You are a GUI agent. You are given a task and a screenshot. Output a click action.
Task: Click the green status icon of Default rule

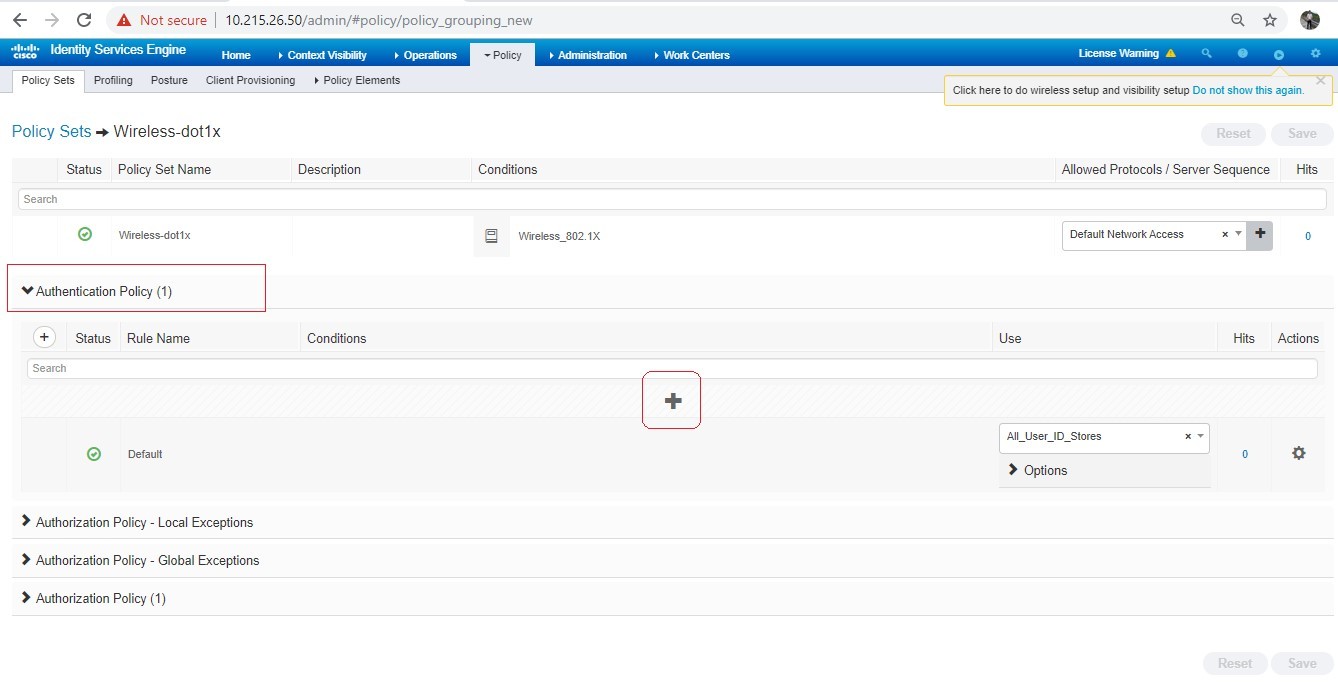click(x=94, y=454)
